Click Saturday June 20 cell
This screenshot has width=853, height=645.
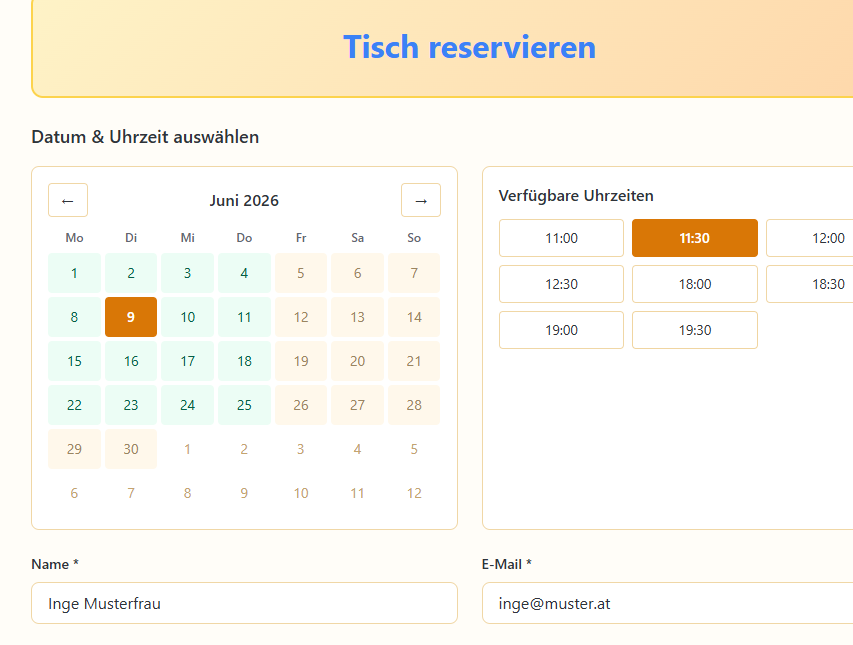click(x=357, y=361)
